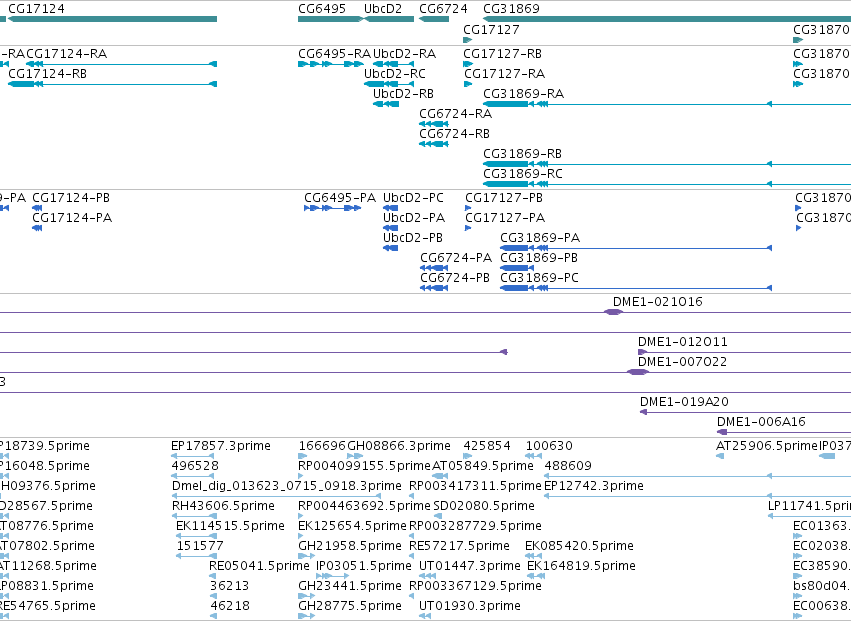Click protein label UbcD2-PA
851x621 pixels.
tap(414, 218)
